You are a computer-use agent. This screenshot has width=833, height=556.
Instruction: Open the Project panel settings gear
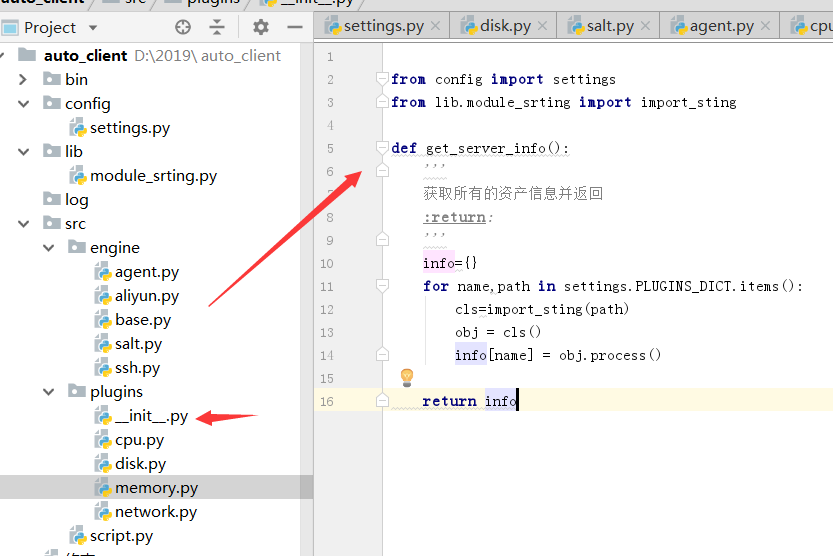pyautogui.click(x=260, y=27)
